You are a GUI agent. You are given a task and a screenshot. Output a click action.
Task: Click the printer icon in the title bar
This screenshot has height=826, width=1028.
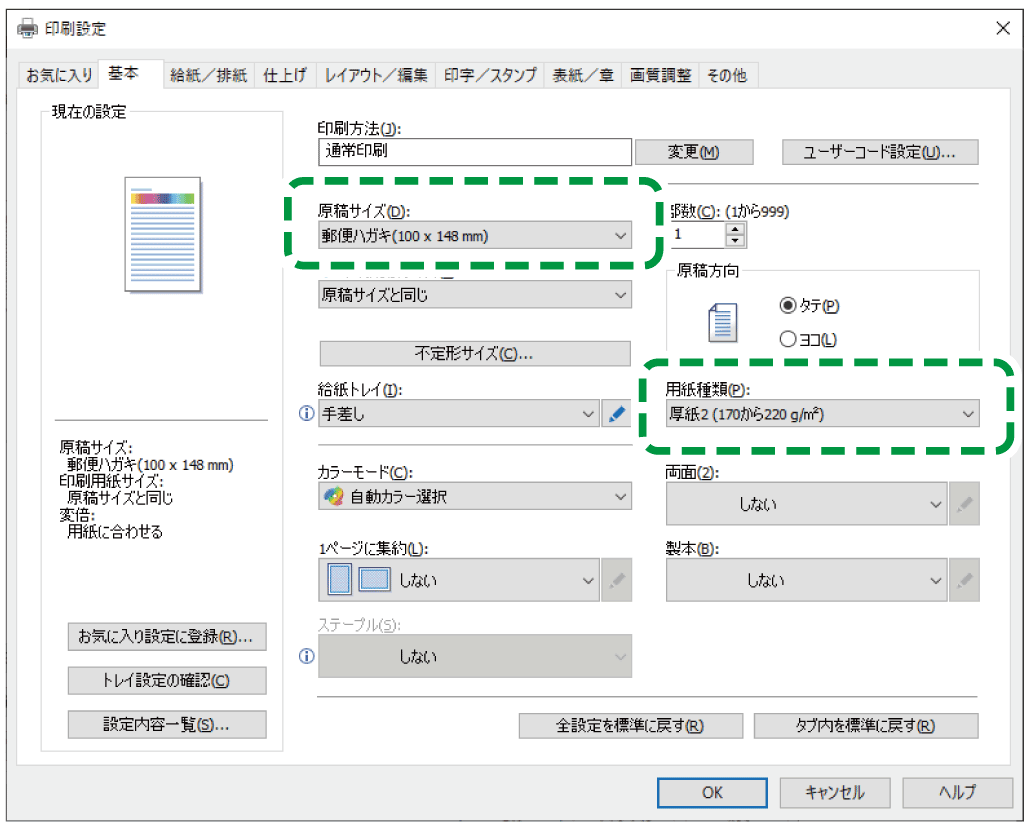tap(27, 29)
